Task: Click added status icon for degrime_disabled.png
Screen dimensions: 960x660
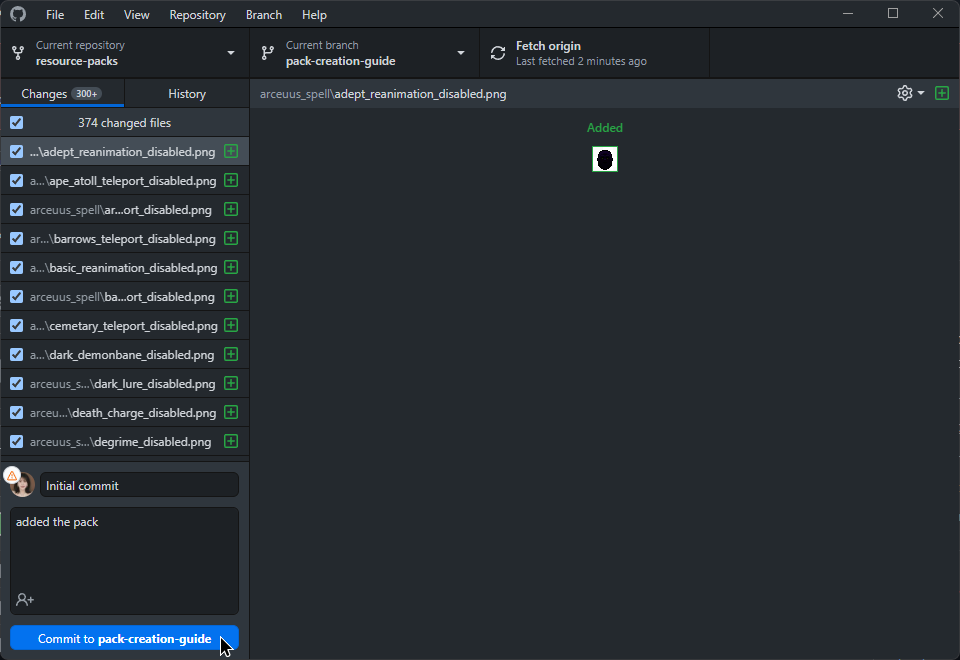Action: [x=231, y=441]
